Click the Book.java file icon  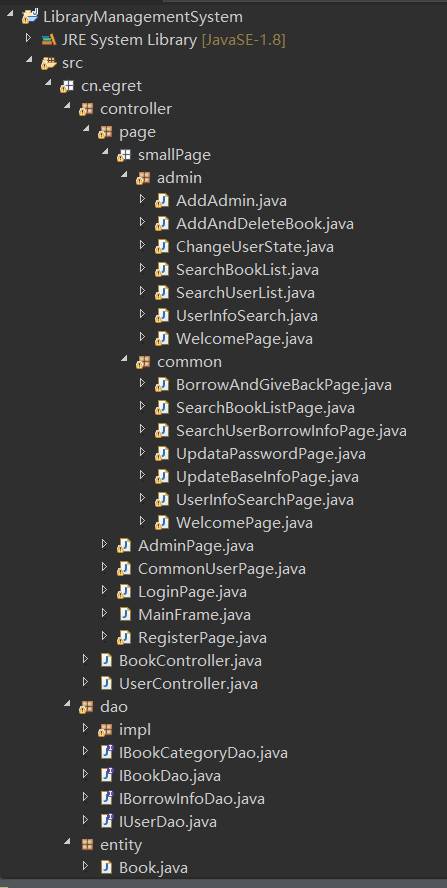click(x=105, y=868)
